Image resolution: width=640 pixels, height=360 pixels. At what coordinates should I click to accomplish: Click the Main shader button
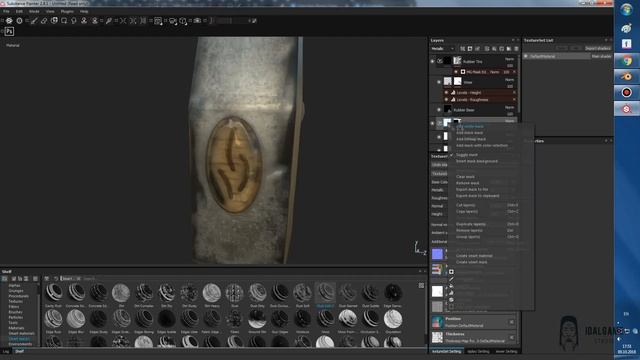(602, 56)
